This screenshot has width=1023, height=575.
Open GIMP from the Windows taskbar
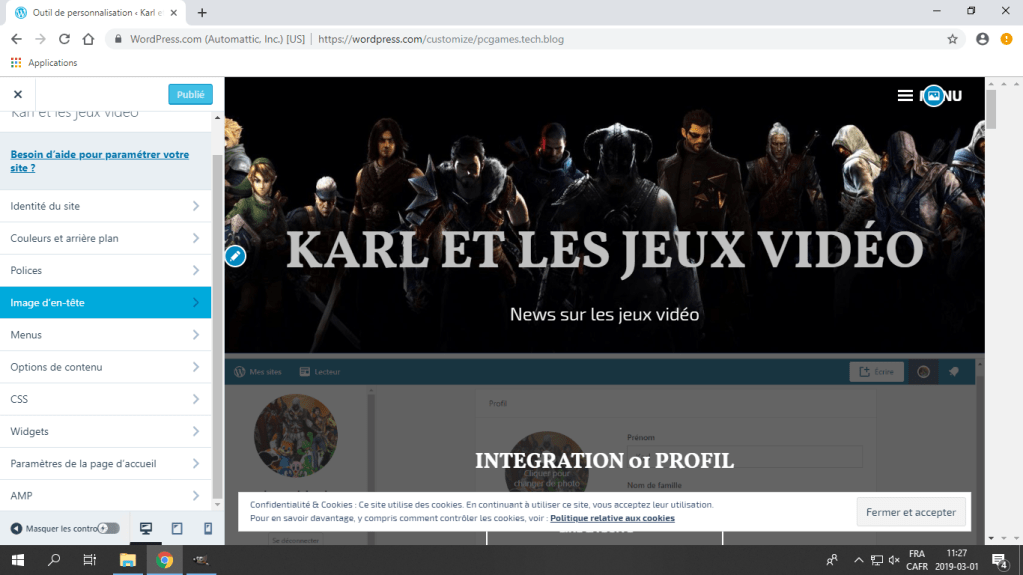tap(201, 560)
